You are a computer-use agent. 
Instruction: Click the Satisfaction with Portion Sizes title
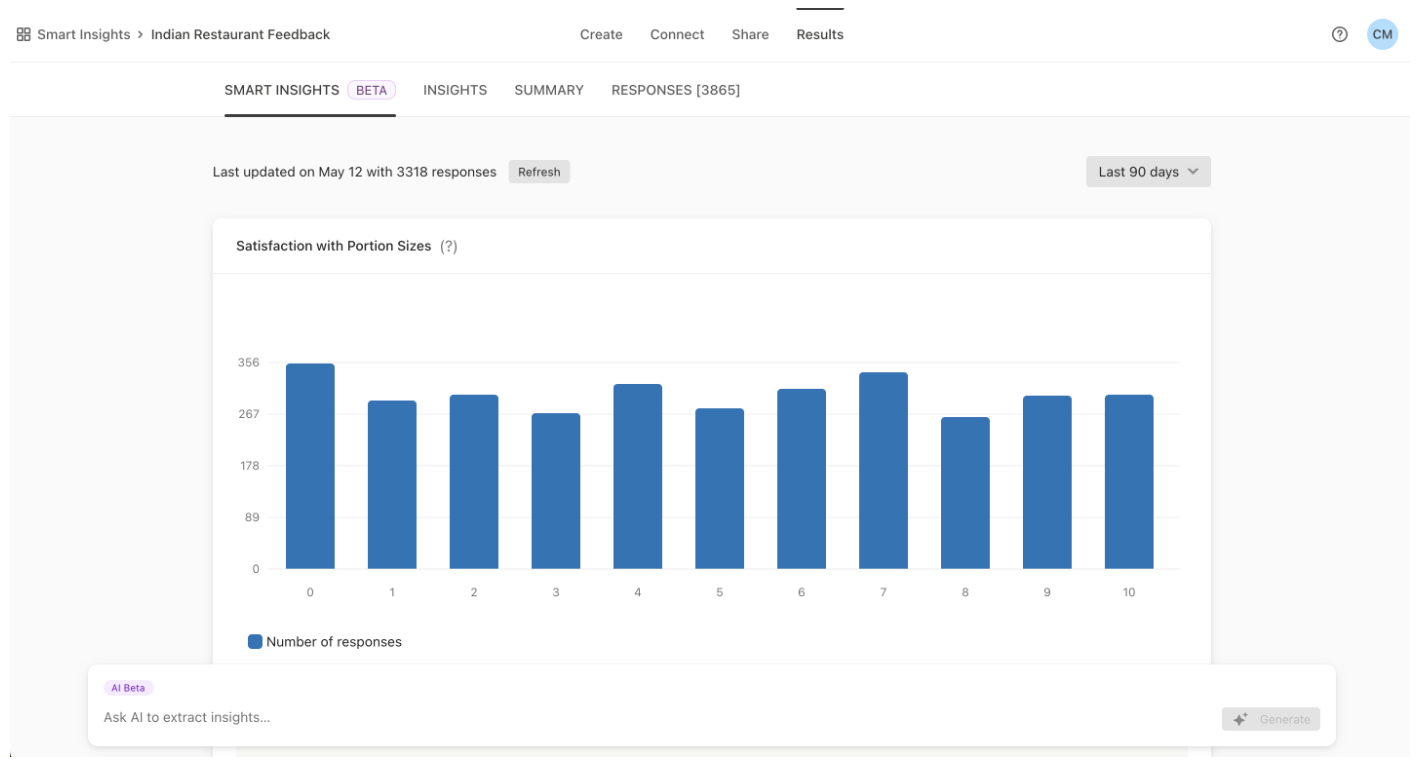point(334,246)
